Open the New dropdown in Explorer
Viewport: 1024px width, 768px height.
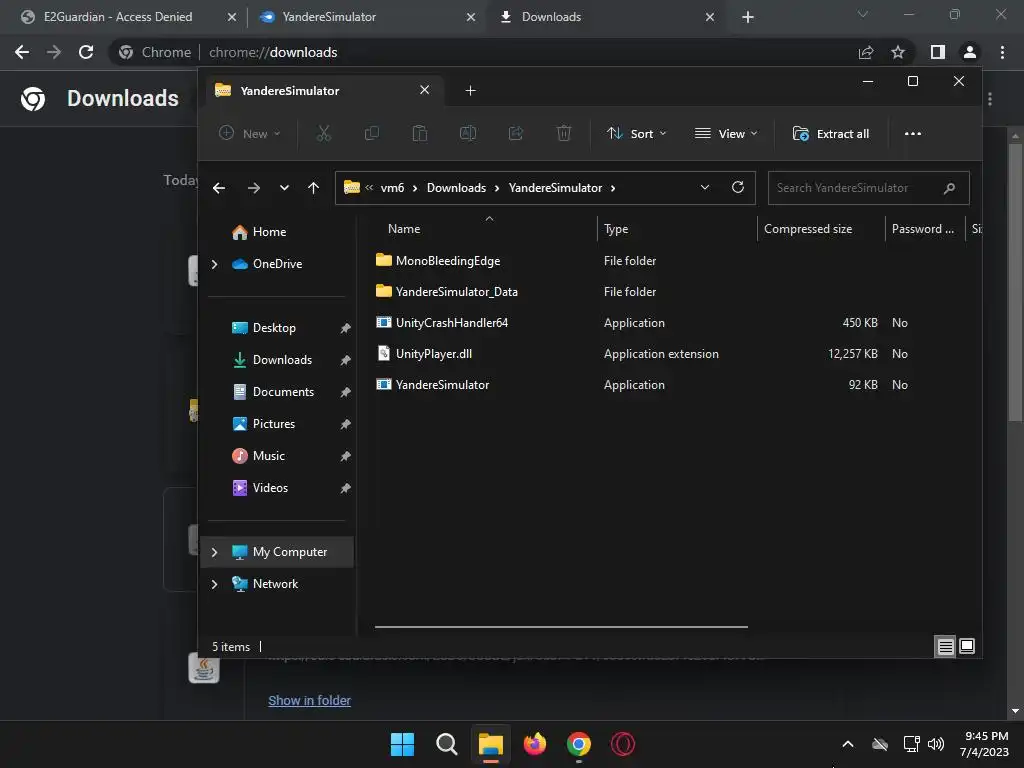(x=250, y=133)
